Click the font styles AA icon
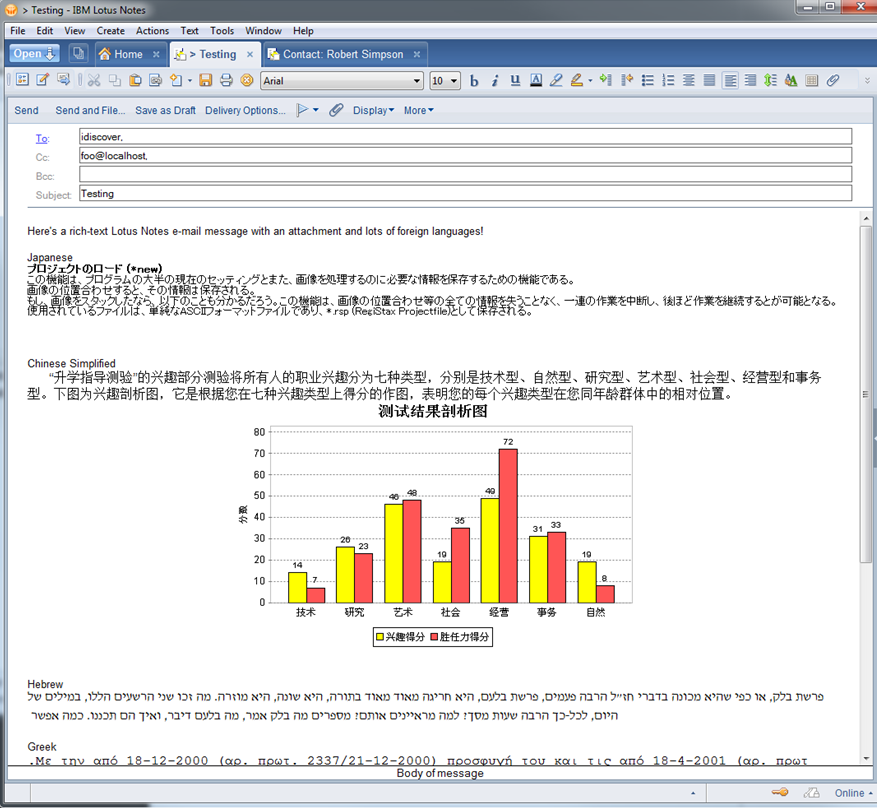 click(x=791, y=81)
